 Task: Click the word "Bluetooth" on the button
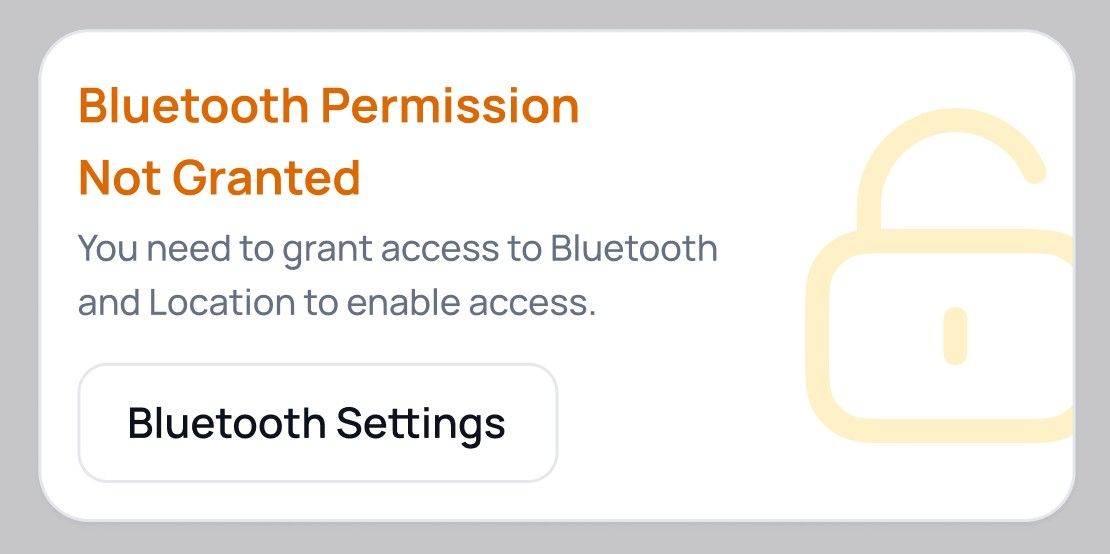pos(226,423)
